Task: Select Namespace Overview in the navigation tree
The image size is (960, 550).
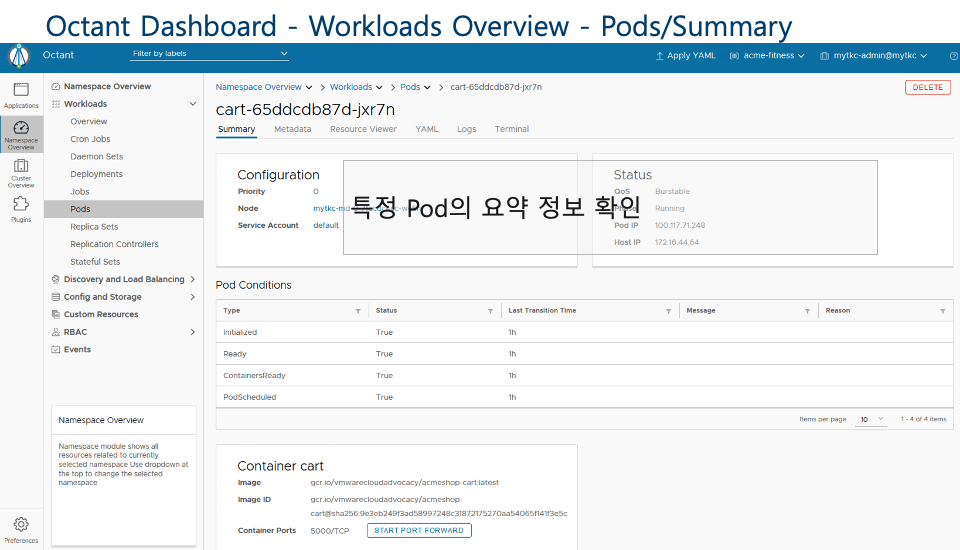Action: tap(107, 86)
